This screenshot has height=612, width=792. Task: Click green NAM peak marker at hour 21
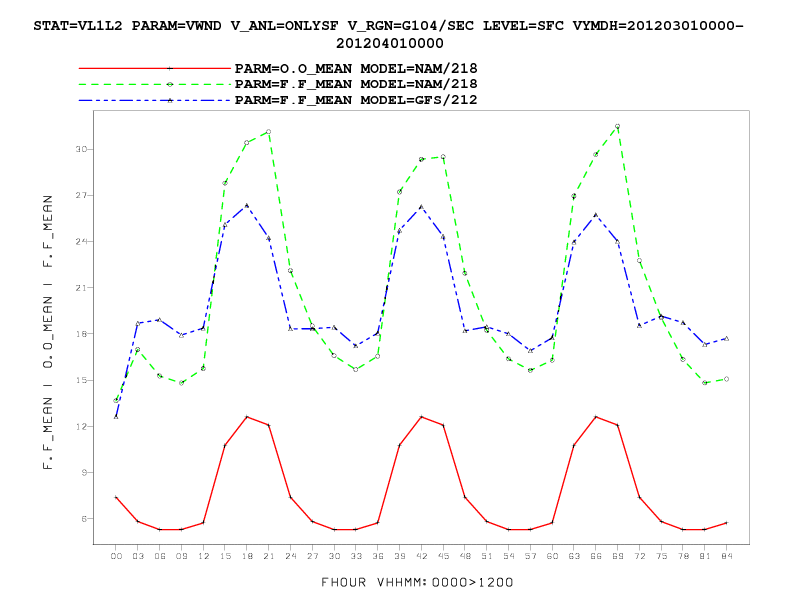268,132
